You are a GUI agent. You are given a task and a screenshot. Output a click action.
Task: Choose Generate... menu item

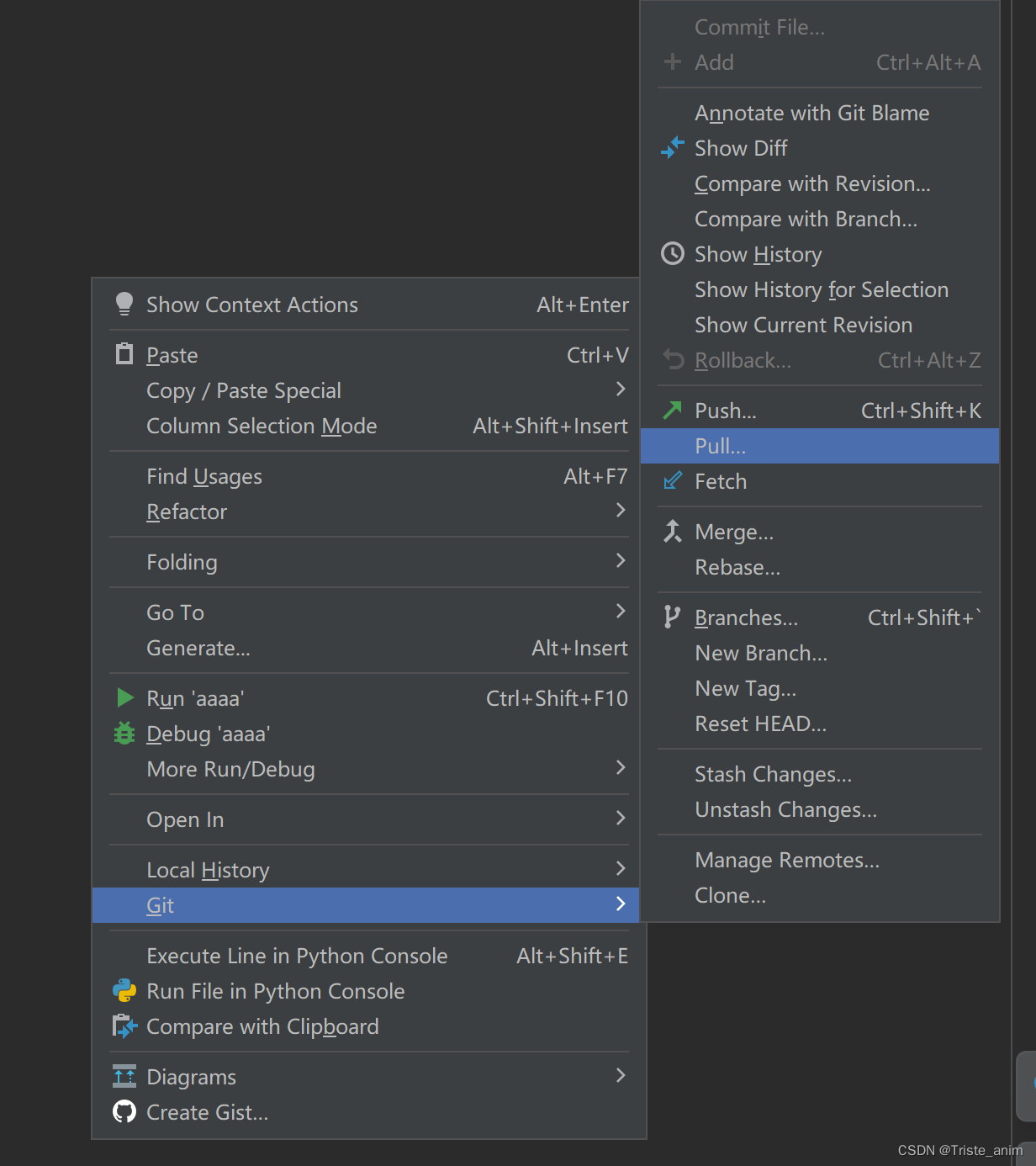pos(369,648)
